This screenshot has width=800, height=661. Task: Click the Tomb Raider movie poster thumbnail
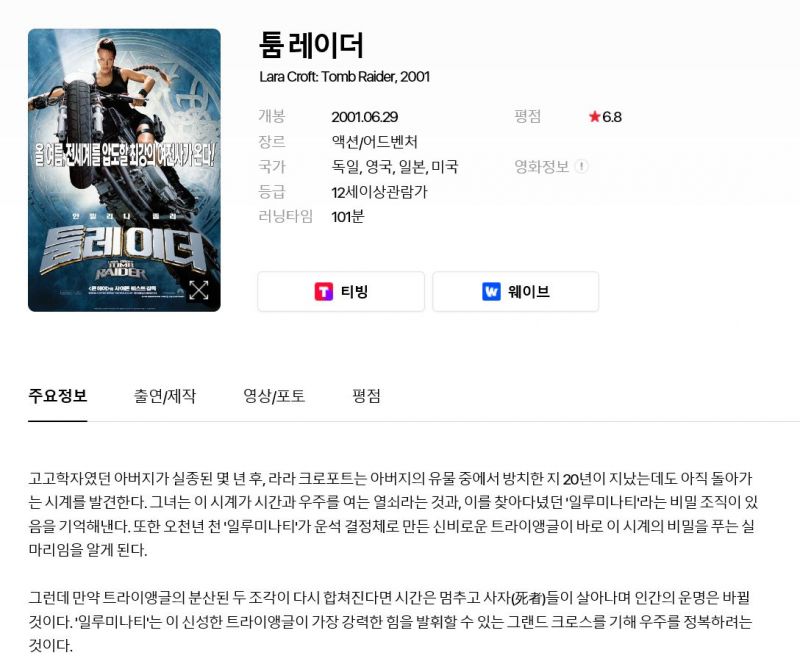pos(124,170)
